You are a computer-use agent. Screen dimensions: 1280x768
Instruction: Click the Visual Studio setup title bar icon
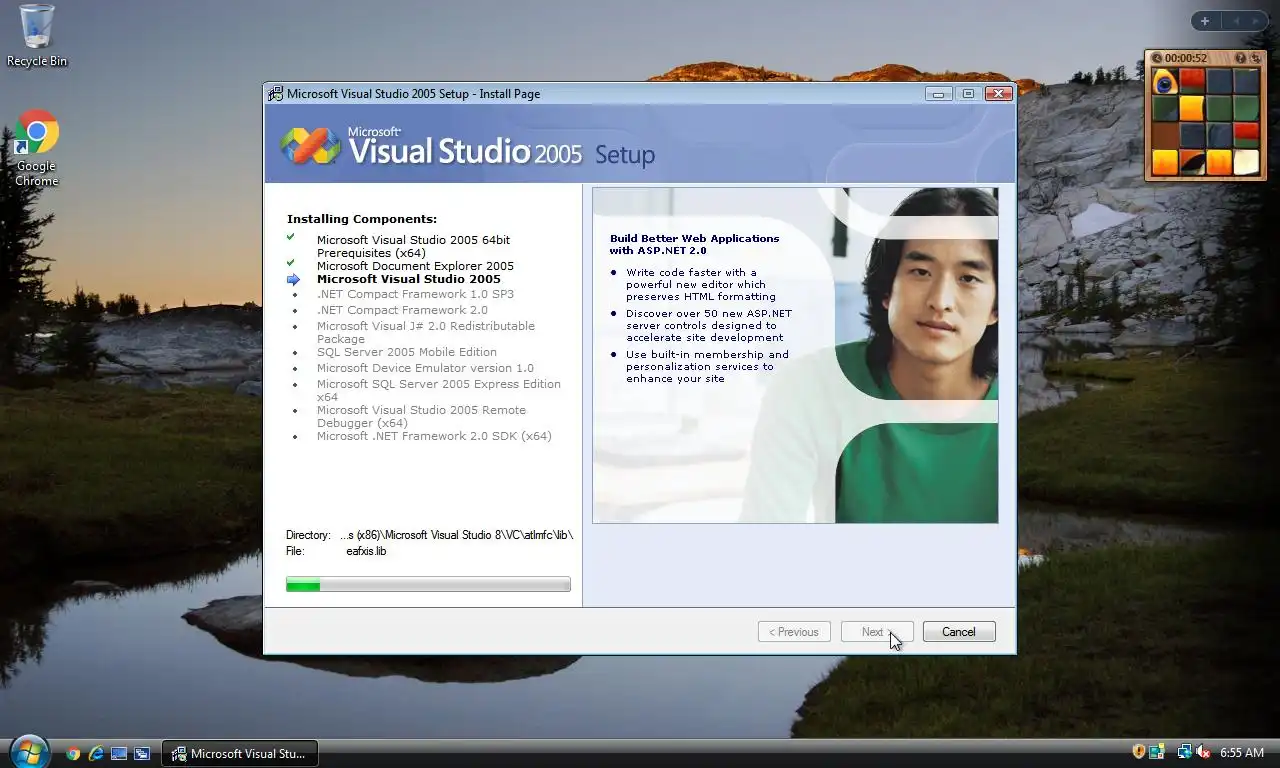tap(275, 94)
